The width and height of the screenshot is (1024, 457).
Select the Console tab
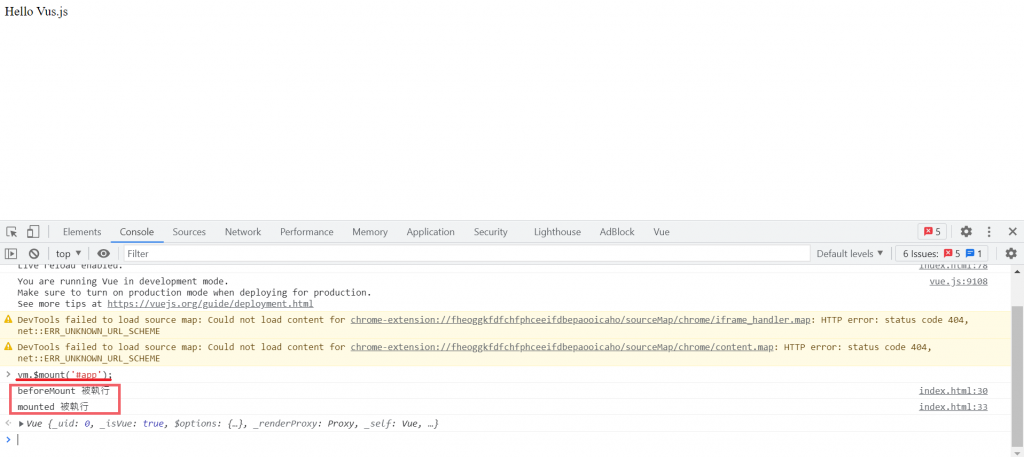[137, 232]
